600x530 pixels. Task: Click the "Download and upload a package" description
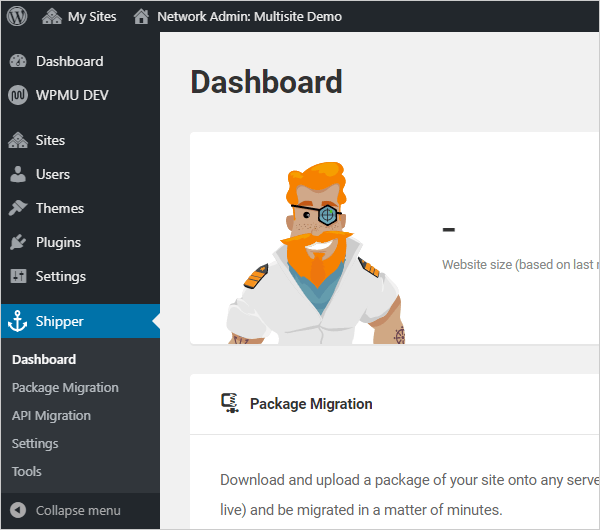point(409,495)
